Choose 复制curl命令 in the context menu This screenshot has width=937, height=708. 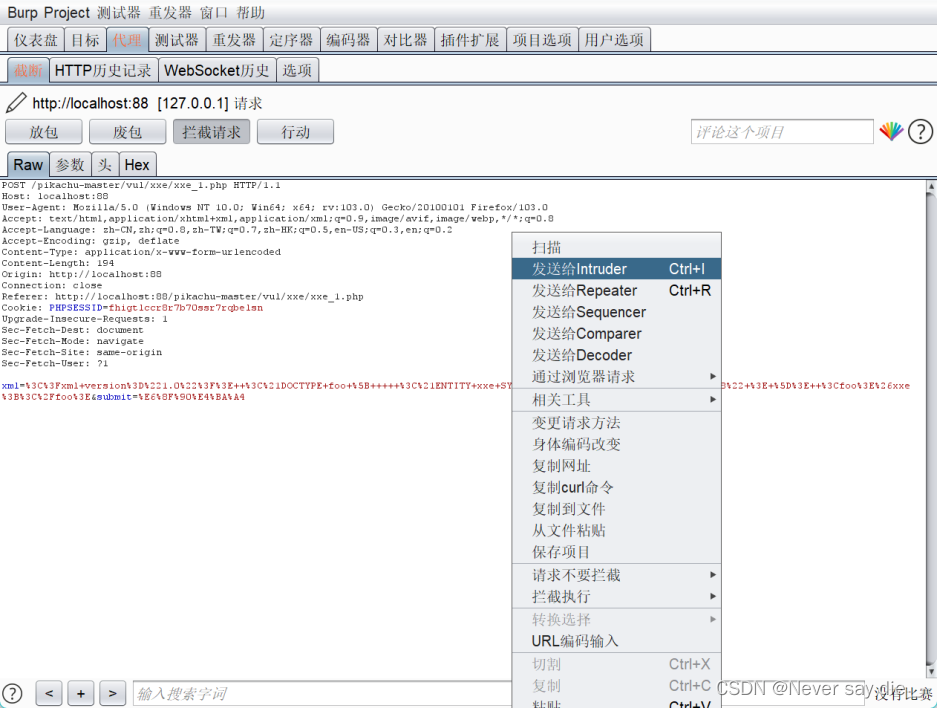pos(617,488)
